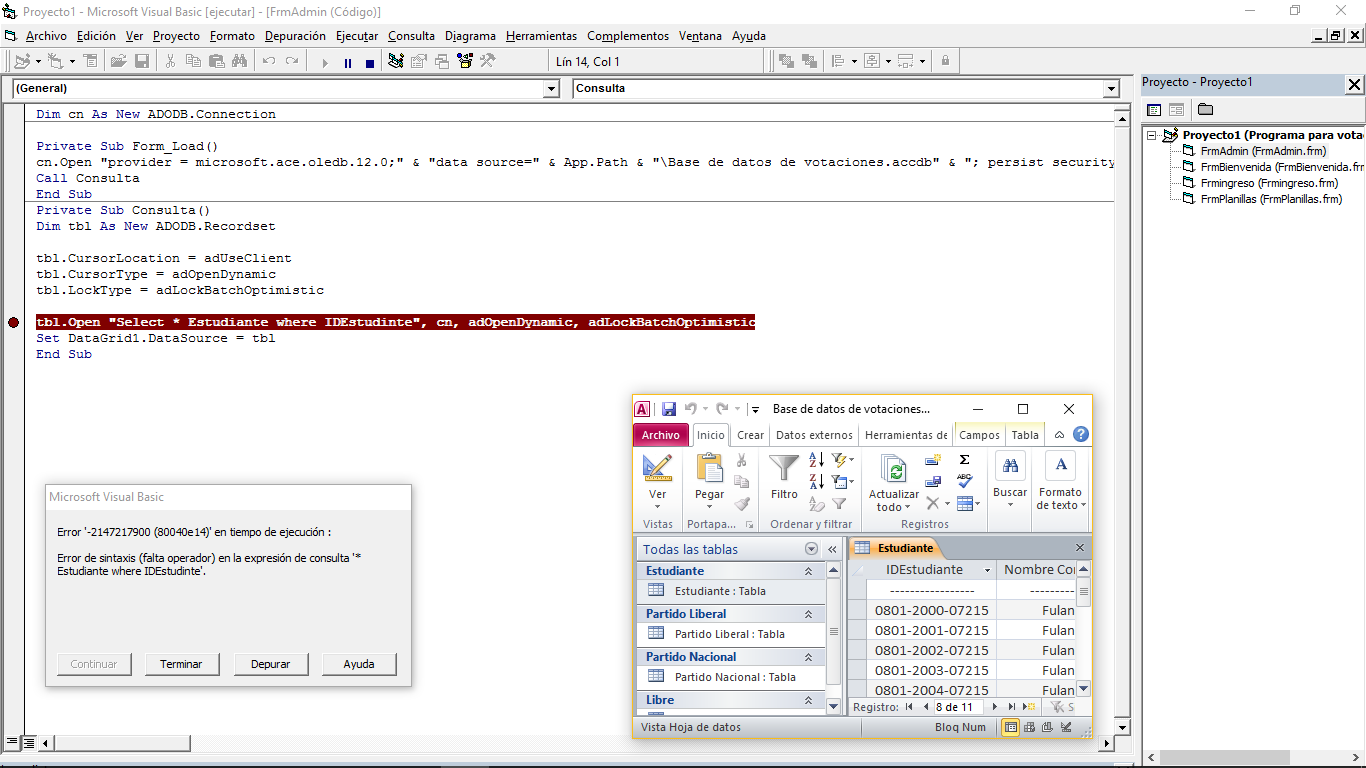Open Todas las tablas pane dropdown arrow

[x=811, y=549]
